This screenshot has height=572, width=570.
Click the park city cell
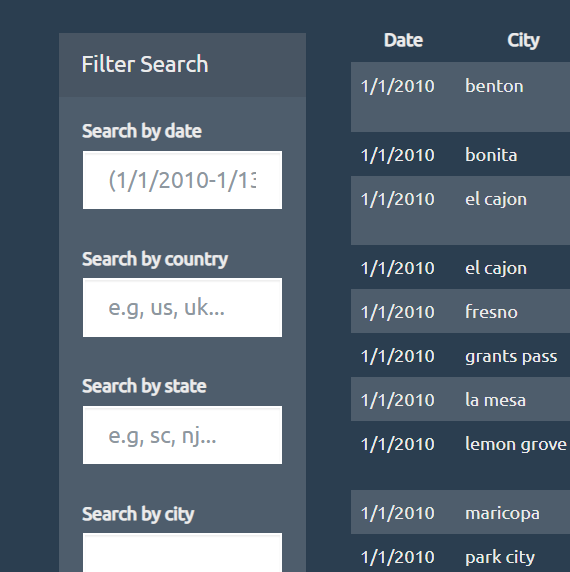click(x=500, y=557)
